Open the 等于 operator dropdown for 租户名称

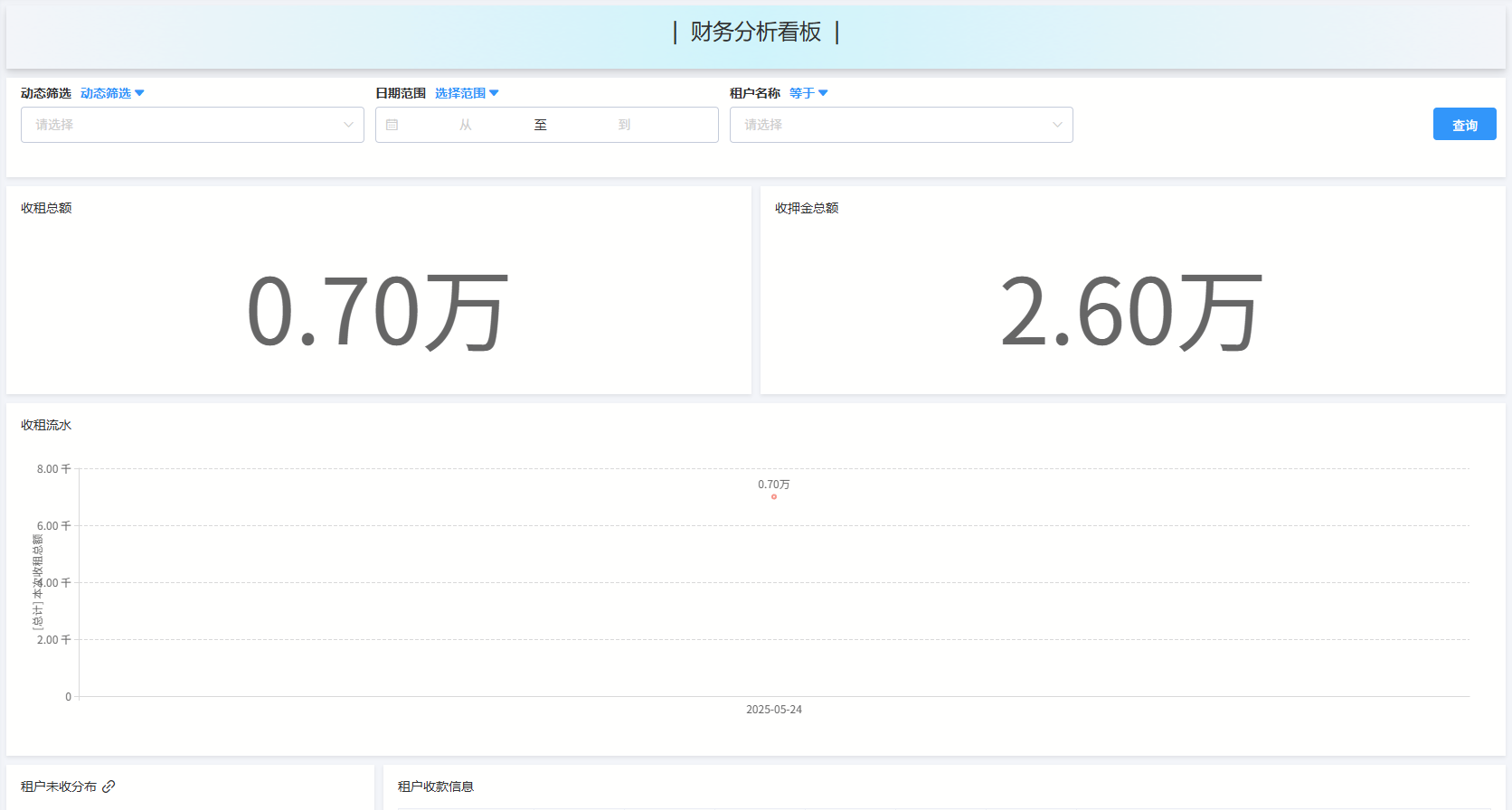pyautogui.click(x=808, y=93)
